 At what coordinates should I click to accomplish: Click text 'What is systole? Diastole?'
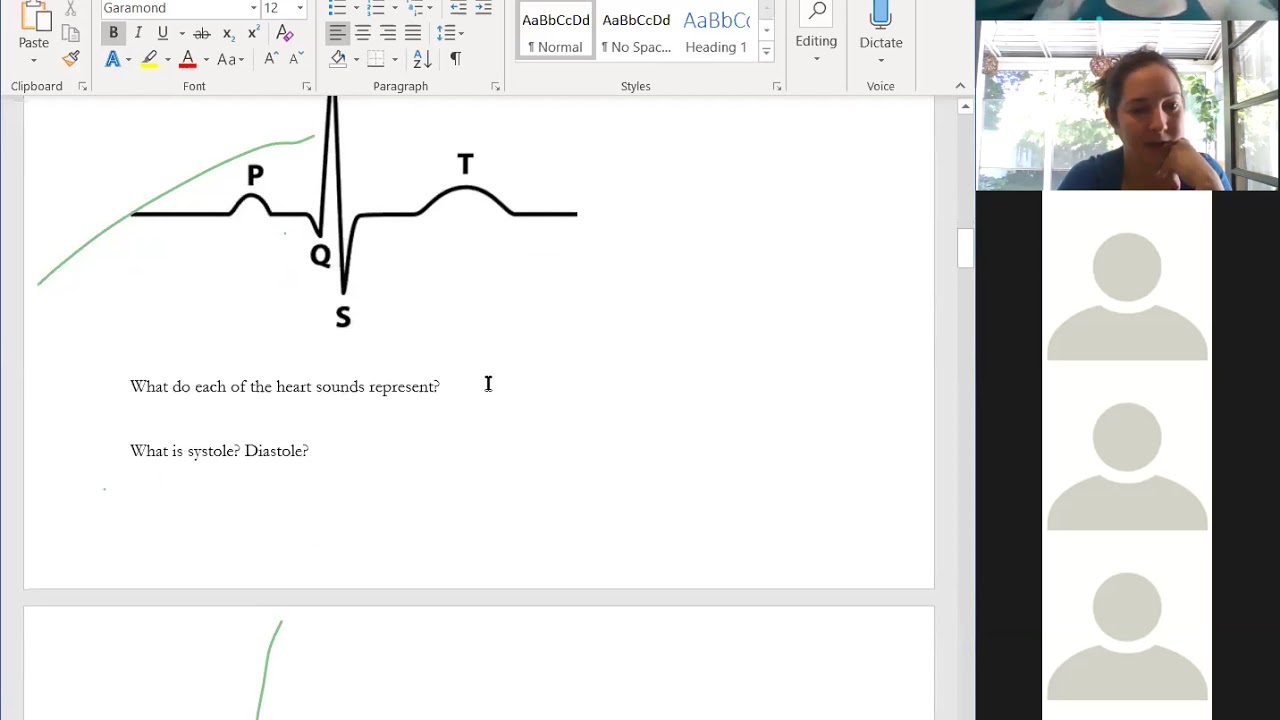click(x=219, y=451)
